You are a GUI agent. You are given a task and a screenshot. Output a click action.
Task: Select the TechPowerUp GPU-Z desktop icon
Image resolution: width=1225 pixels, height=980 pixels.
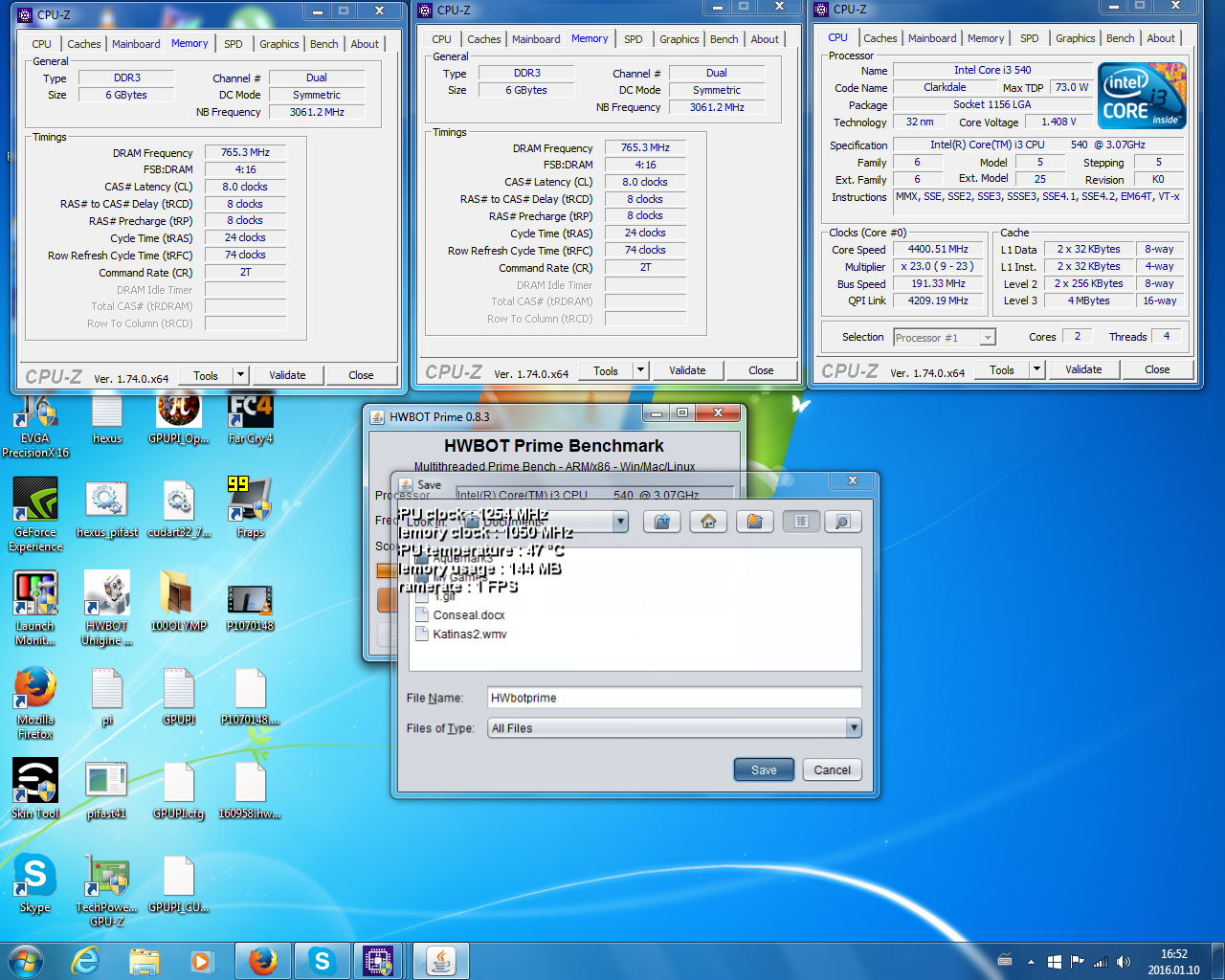pos(107,890)
